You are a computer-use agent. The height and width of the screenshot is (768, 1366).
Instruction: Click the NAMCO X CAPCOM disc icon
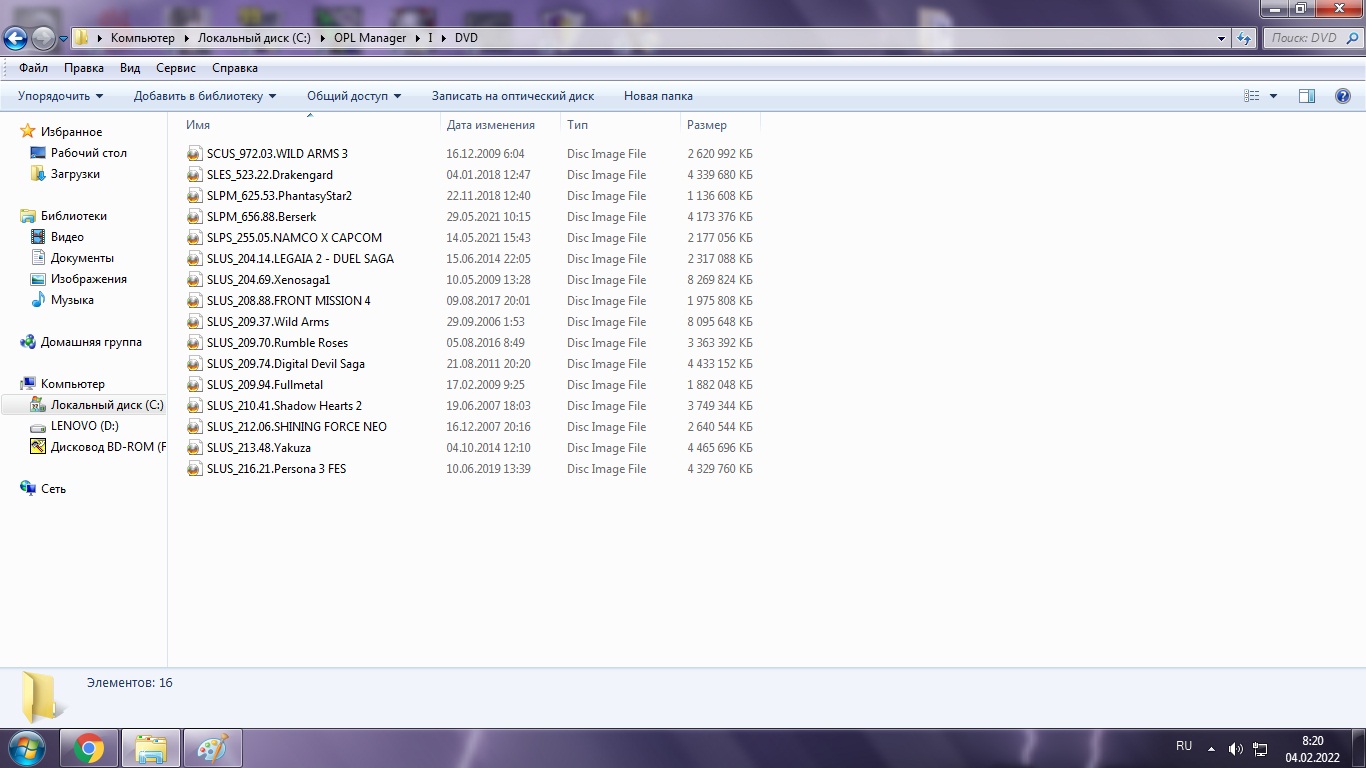[194, 238]
